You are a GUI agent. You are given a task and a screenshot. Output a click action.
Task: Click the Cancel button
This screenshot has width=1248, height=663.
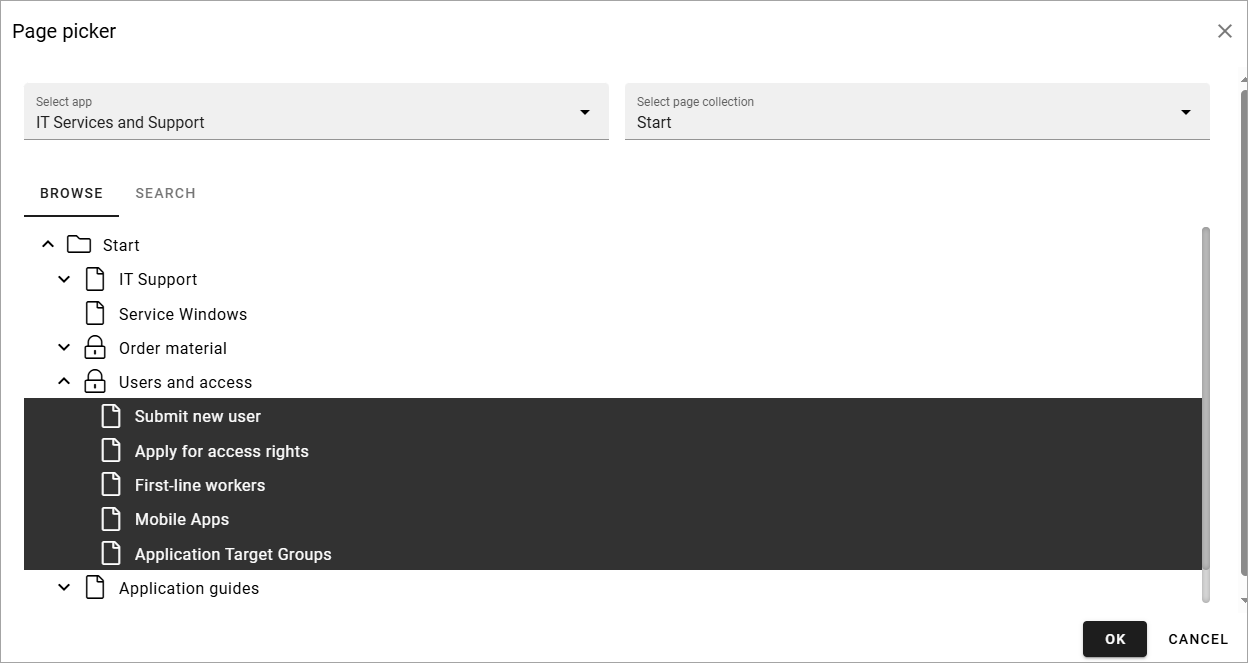[x=1198, y=639]
